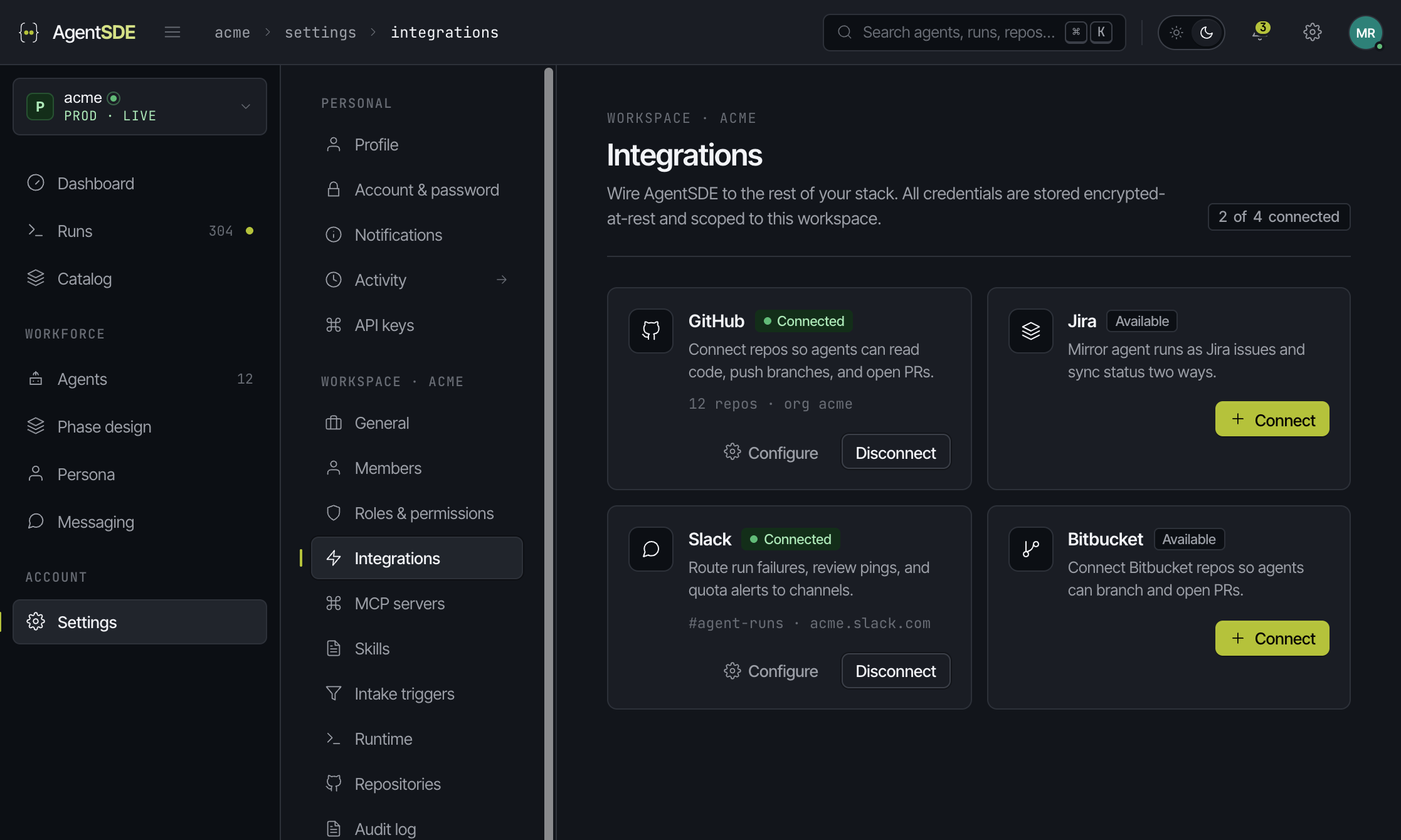Click the gear icon in Slack Configure

click(x=732, y=671)
